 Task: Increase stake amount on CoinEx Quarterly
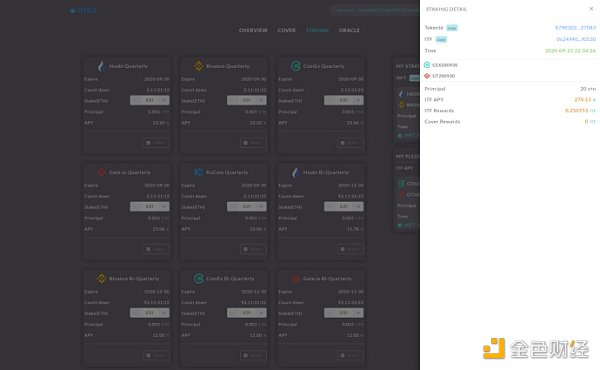pyautogui.click(x=359, y=100)
